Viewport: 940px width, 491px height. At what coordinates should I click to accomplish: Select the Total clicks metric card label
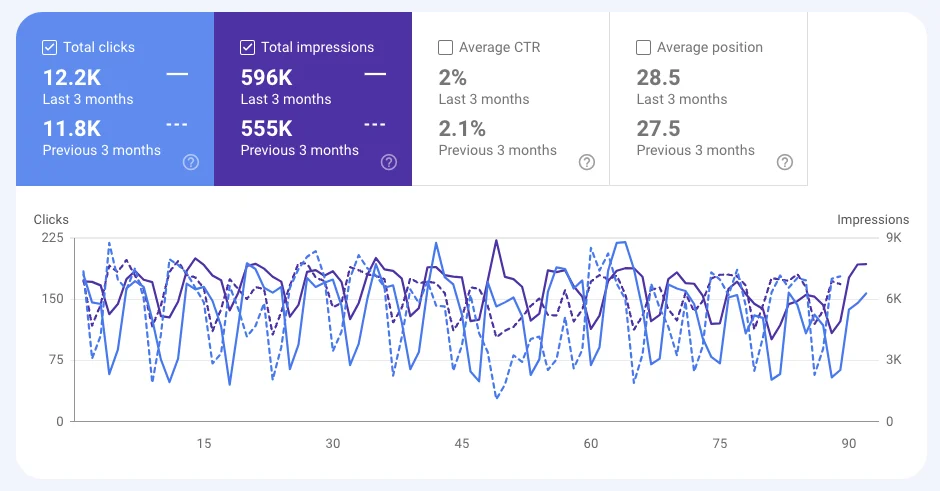[x=99, y=47]
